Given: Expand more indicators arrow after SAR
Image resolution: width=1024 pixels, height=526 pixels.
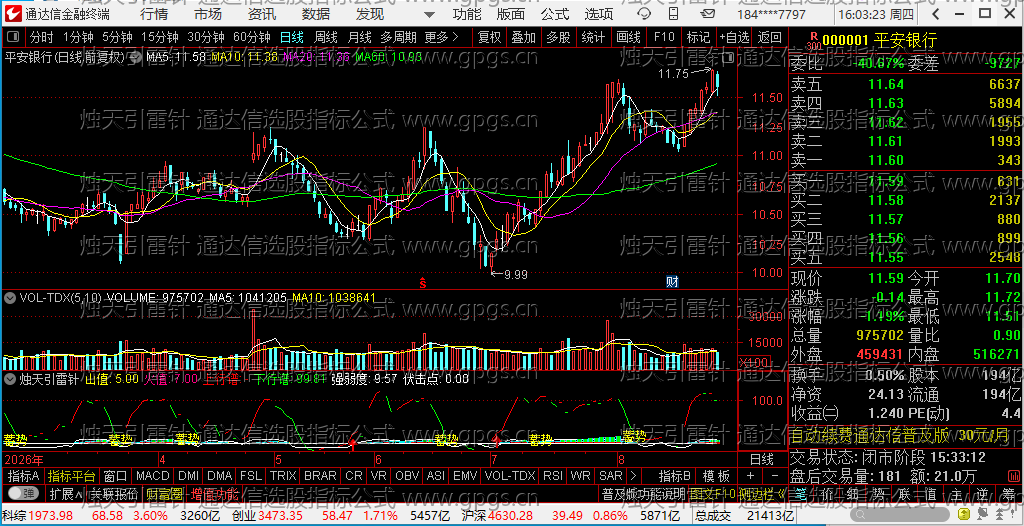Looking at the screenshot, I should click(x=632, y=476).
